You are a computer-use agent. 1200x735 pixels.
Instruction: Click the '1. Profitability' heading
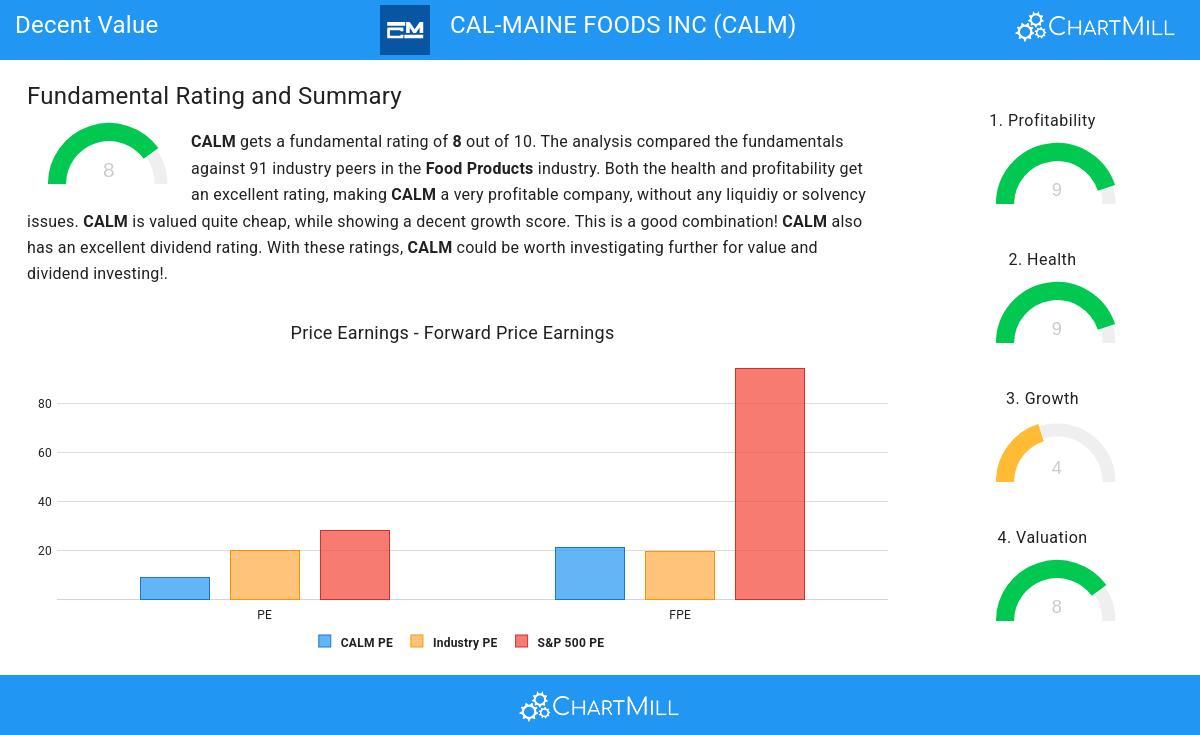(1042, 120)
